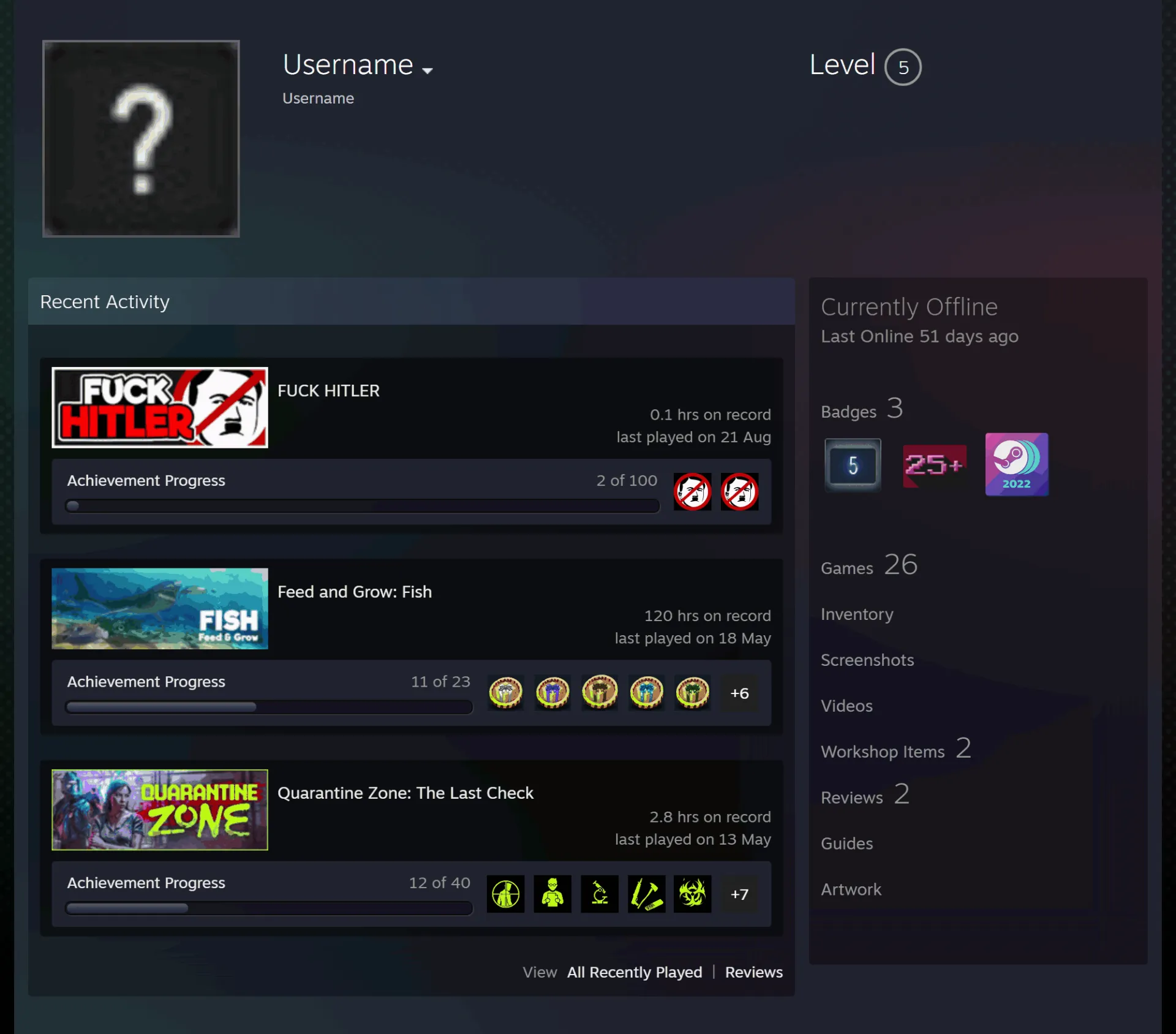Open Guides section

tap(846, 843)
